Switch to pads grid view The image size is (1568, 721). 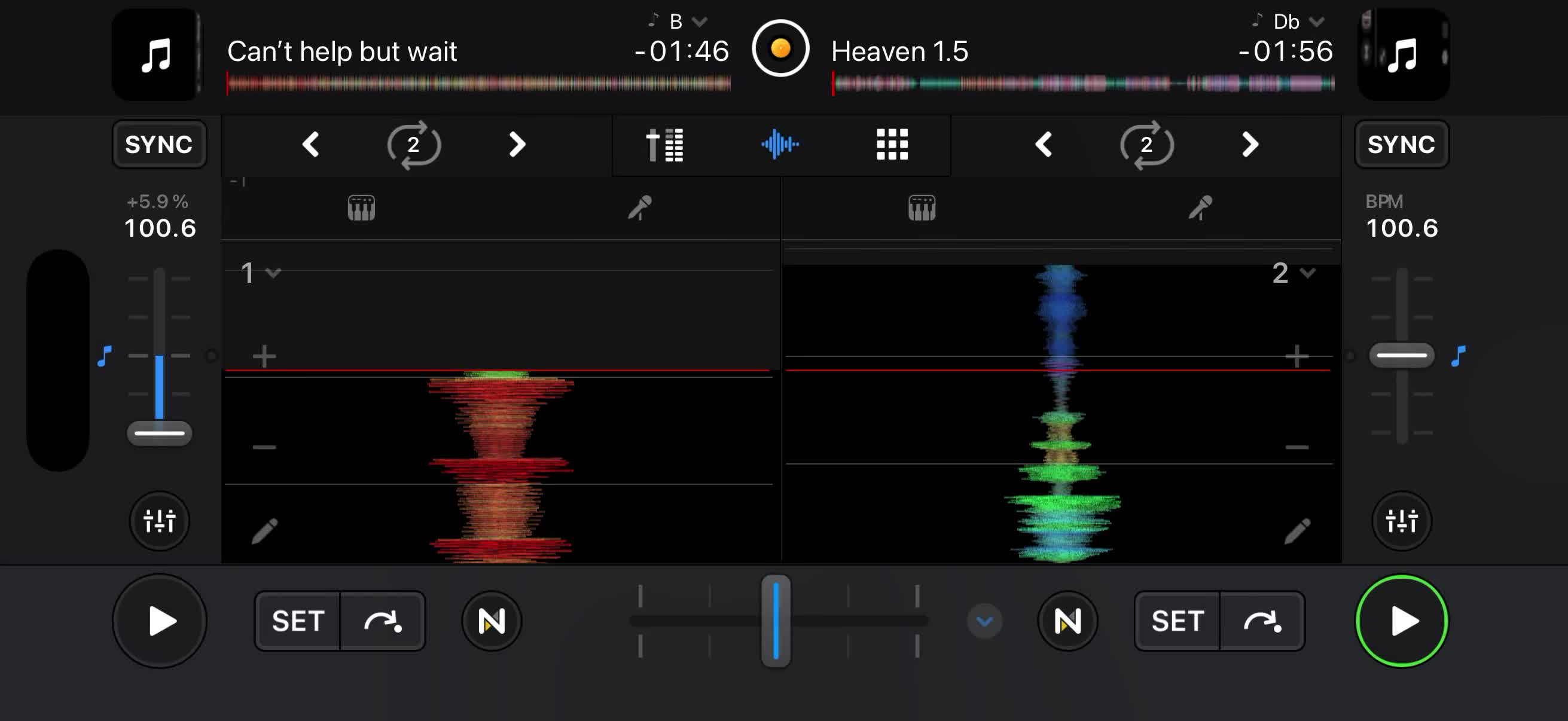[x=892, y=144]
